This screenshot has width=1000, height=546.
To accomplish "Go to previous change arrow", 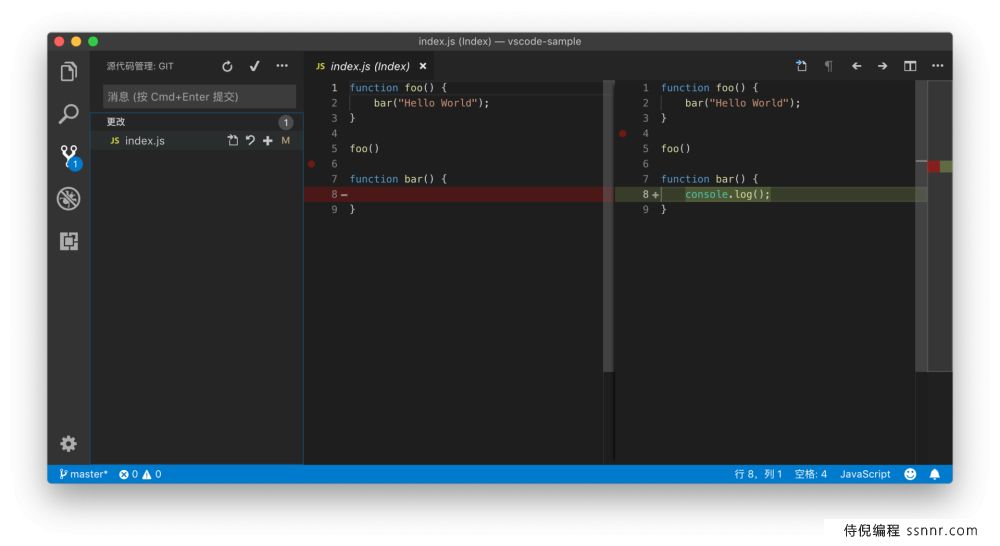I will pyautogui.click(x=857, y=66).
